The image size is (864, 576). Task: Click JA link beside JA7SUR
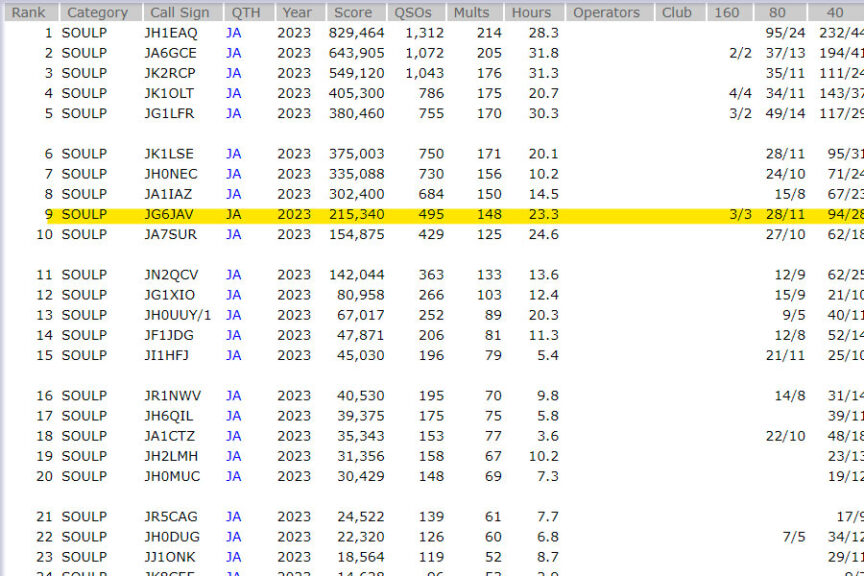click(x=233, y=234)
